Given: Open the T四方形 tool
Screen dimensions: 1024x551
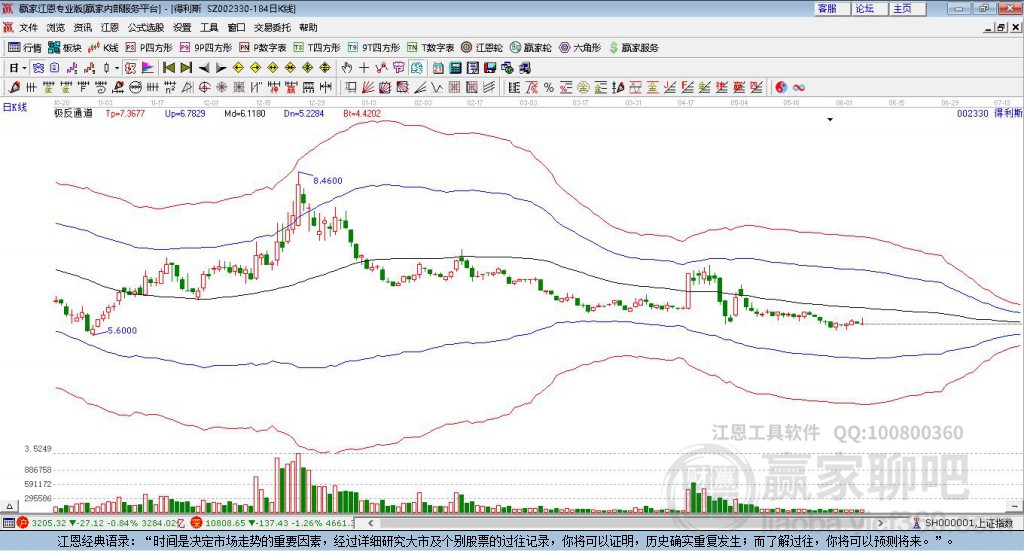Looking at the screenshot, I should click(317, 48).
